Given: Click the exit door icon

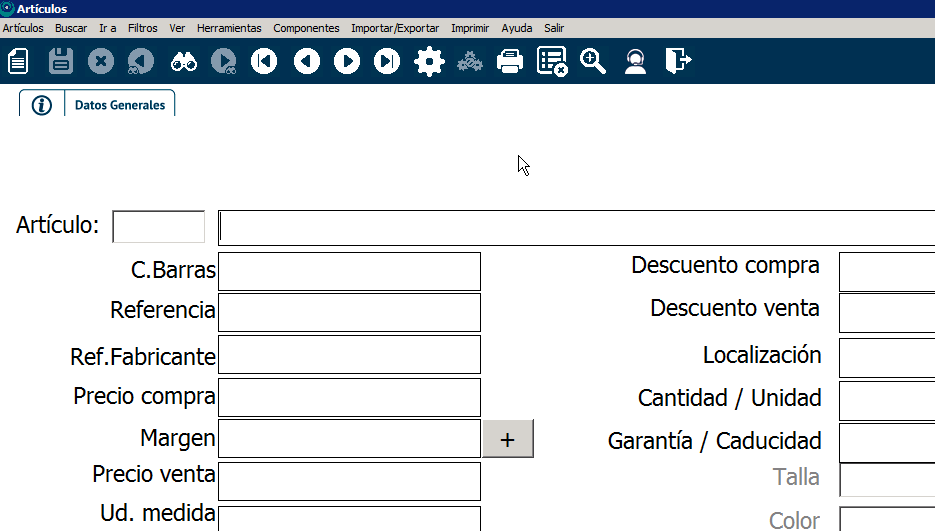Looking at the screenshot, I should (x=677, y=62).
